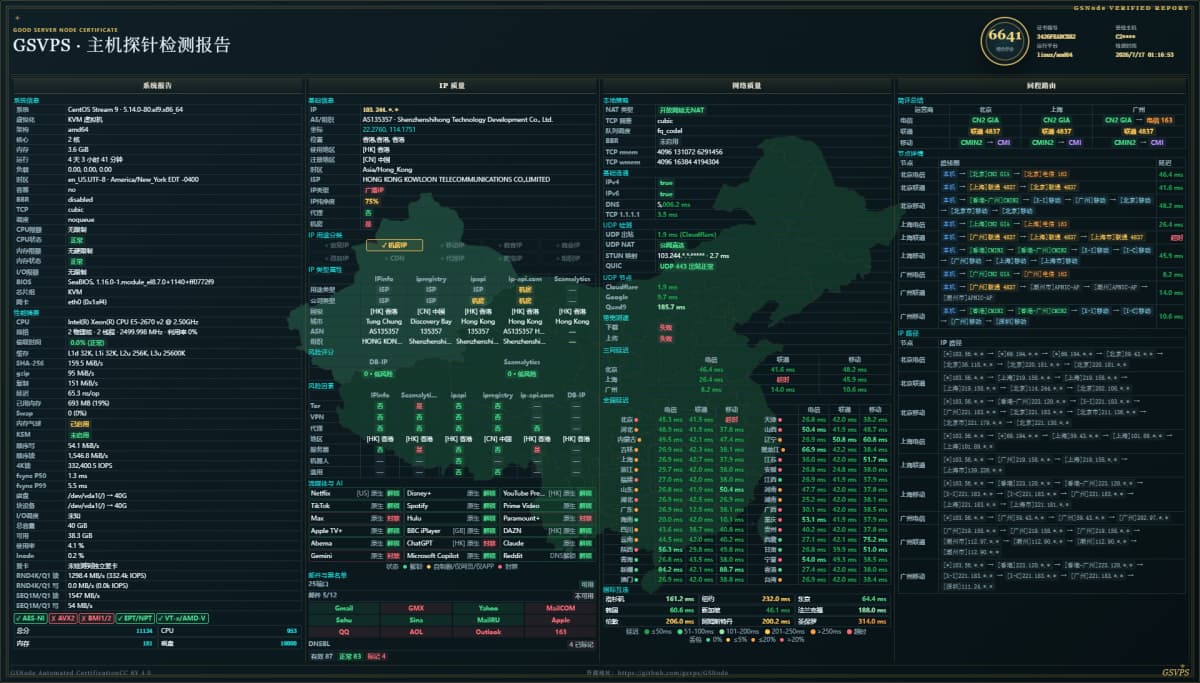Viewport: 1200px width, 683px height.
Task: Click the AES-NI supported feature badge
Action: pyautogui.click(x=29, y=618)
